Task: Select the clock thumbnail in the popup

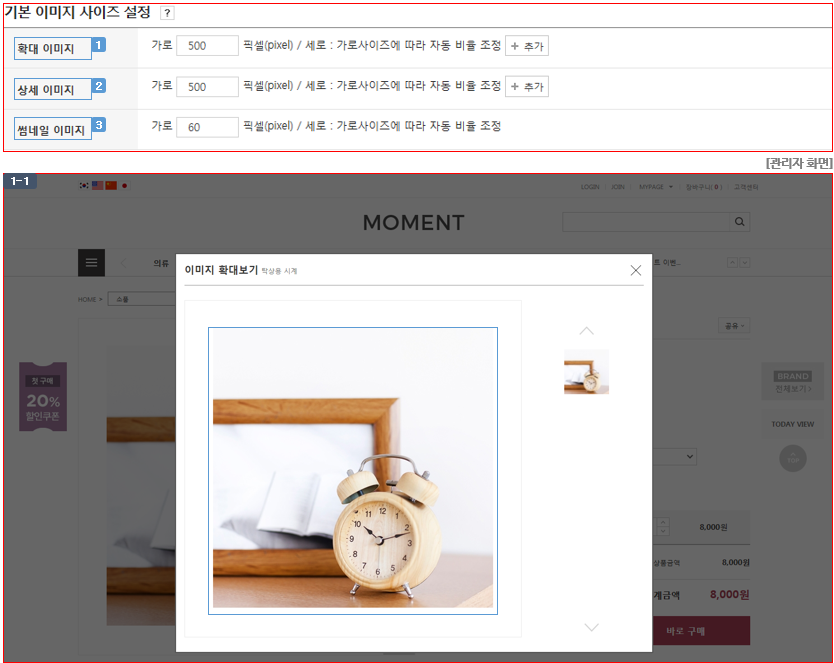Action: (586, 372)
